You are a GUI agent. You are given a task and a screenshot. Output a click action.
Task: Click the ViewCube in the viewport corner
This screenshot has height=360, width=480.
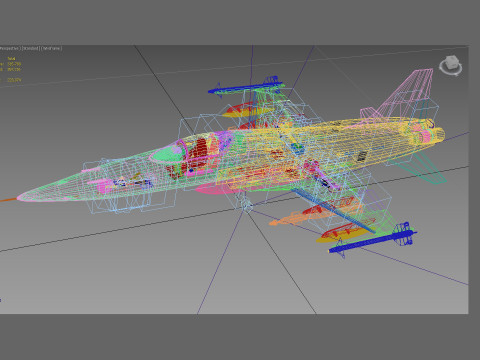point(451,62)
